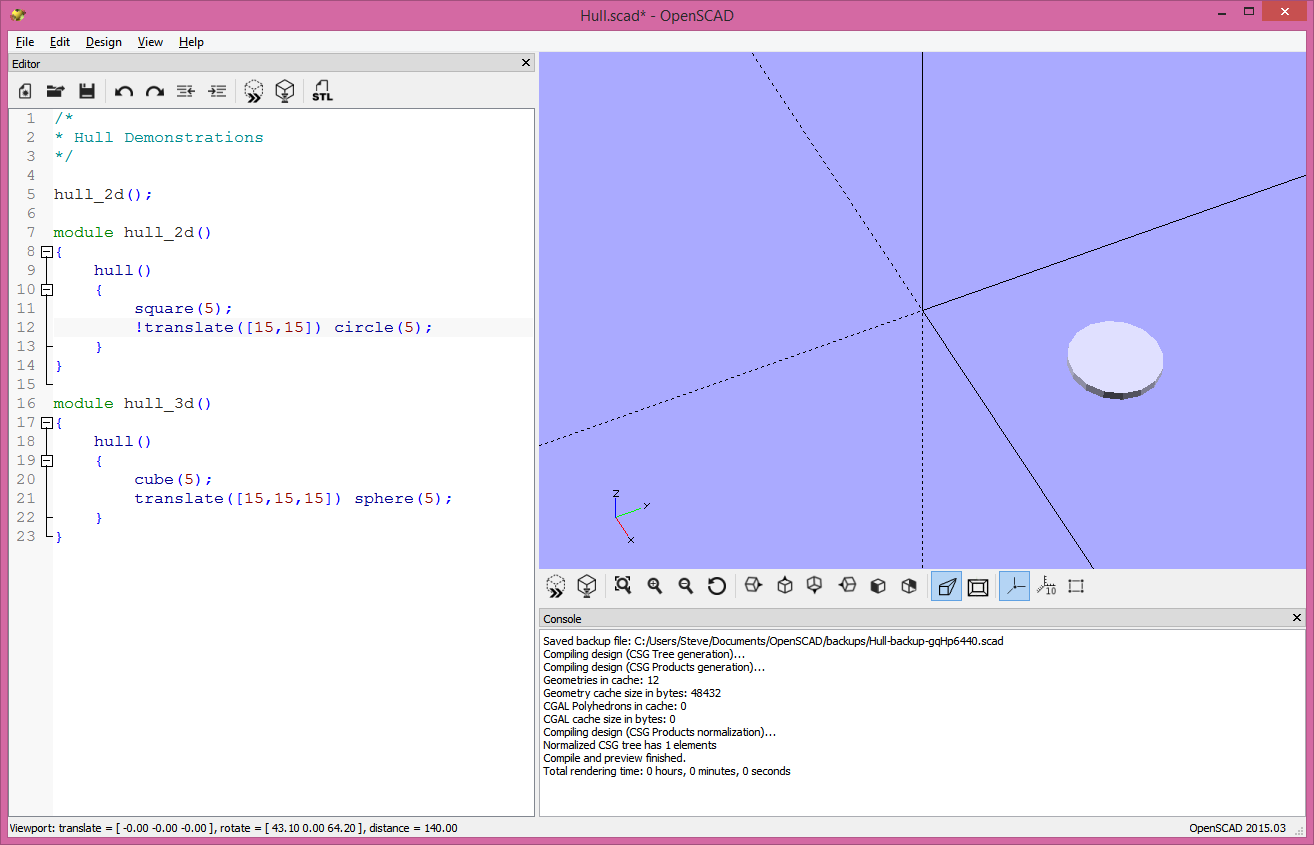This screenshot has width=1314, height=845.
Task: Collapse the hull_3d module code block
Action: pyautogui.click(x=46, y=422)
